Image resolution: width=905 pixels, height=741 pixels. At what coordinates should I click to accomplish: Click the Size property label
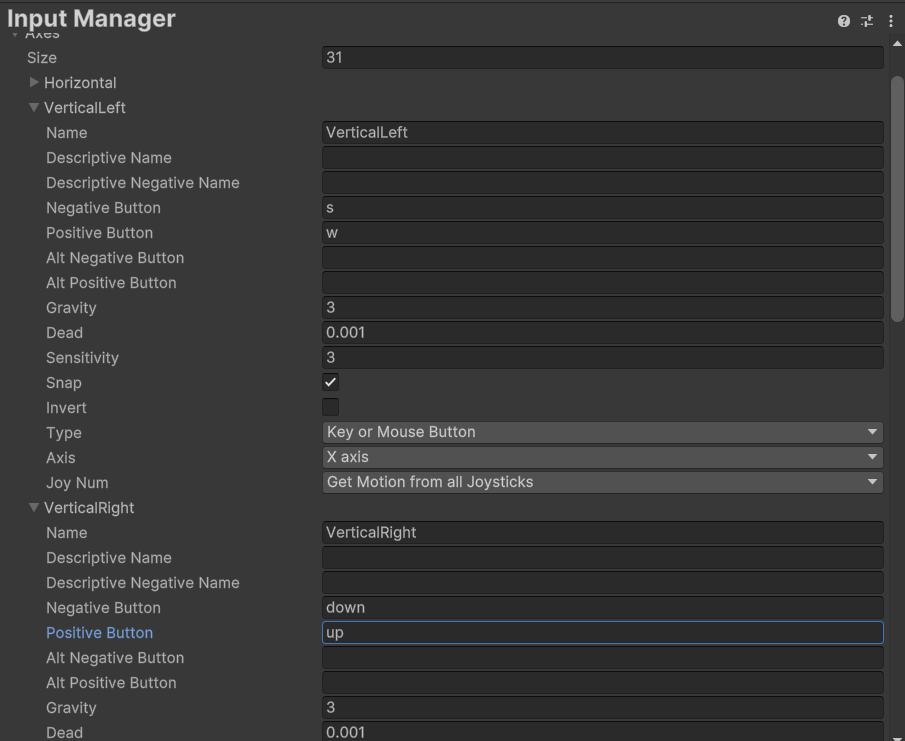[42, 58]
